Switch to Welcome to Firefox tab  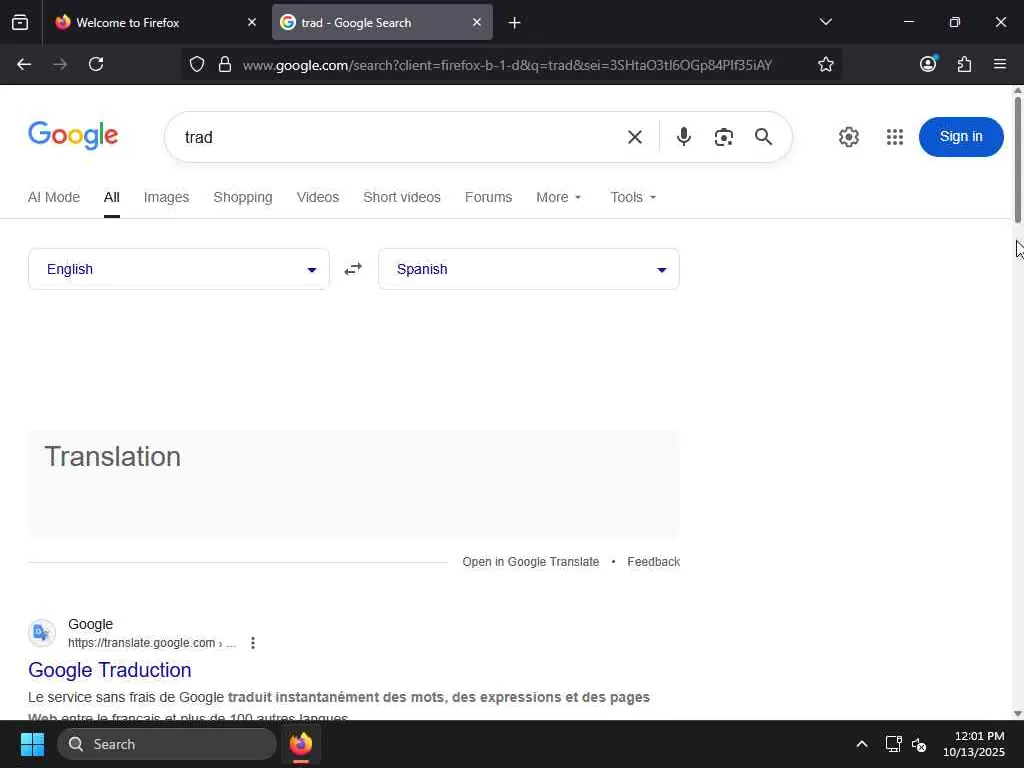[x=155, y=22]
